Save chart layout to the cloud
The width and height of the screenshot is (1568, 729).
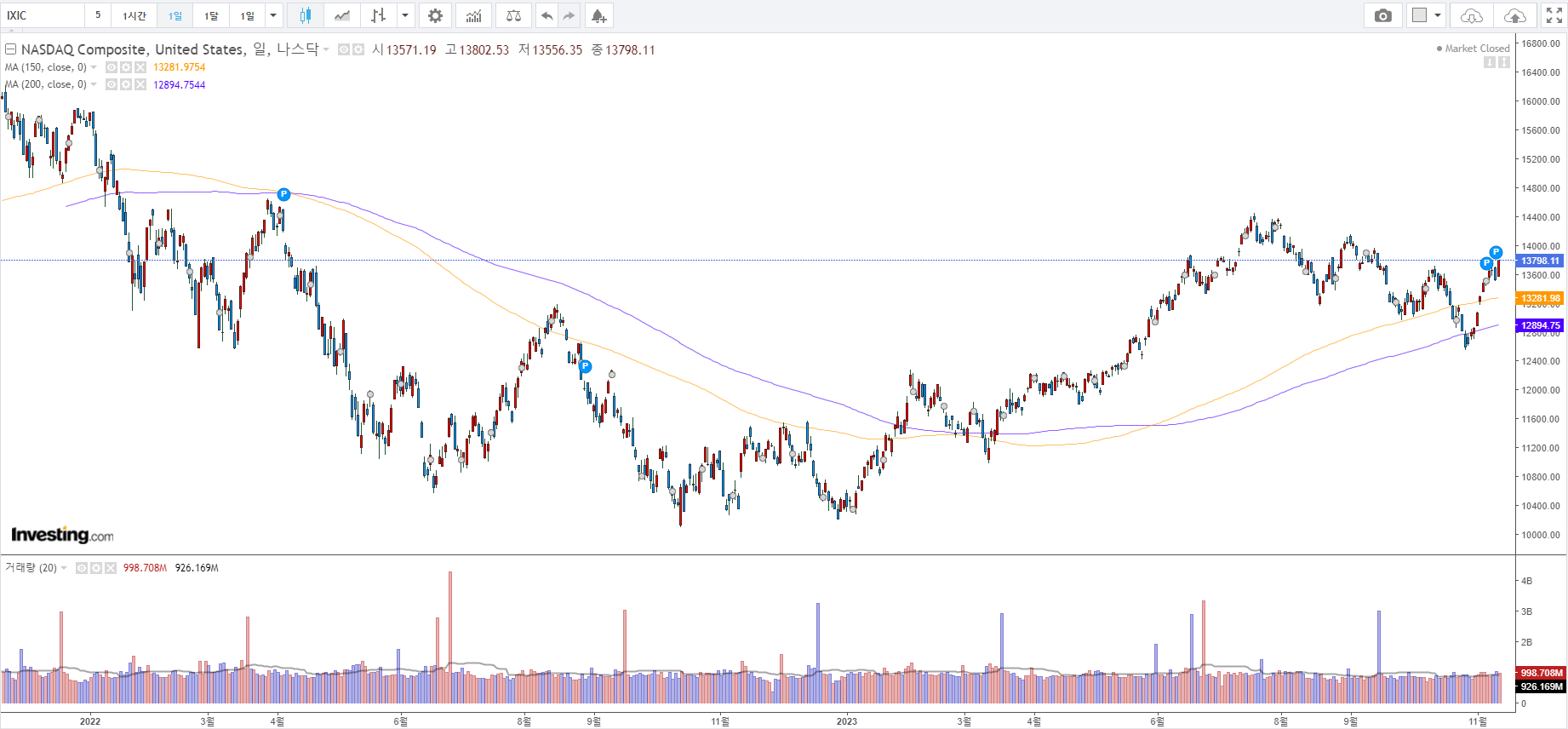(1515, 15)
